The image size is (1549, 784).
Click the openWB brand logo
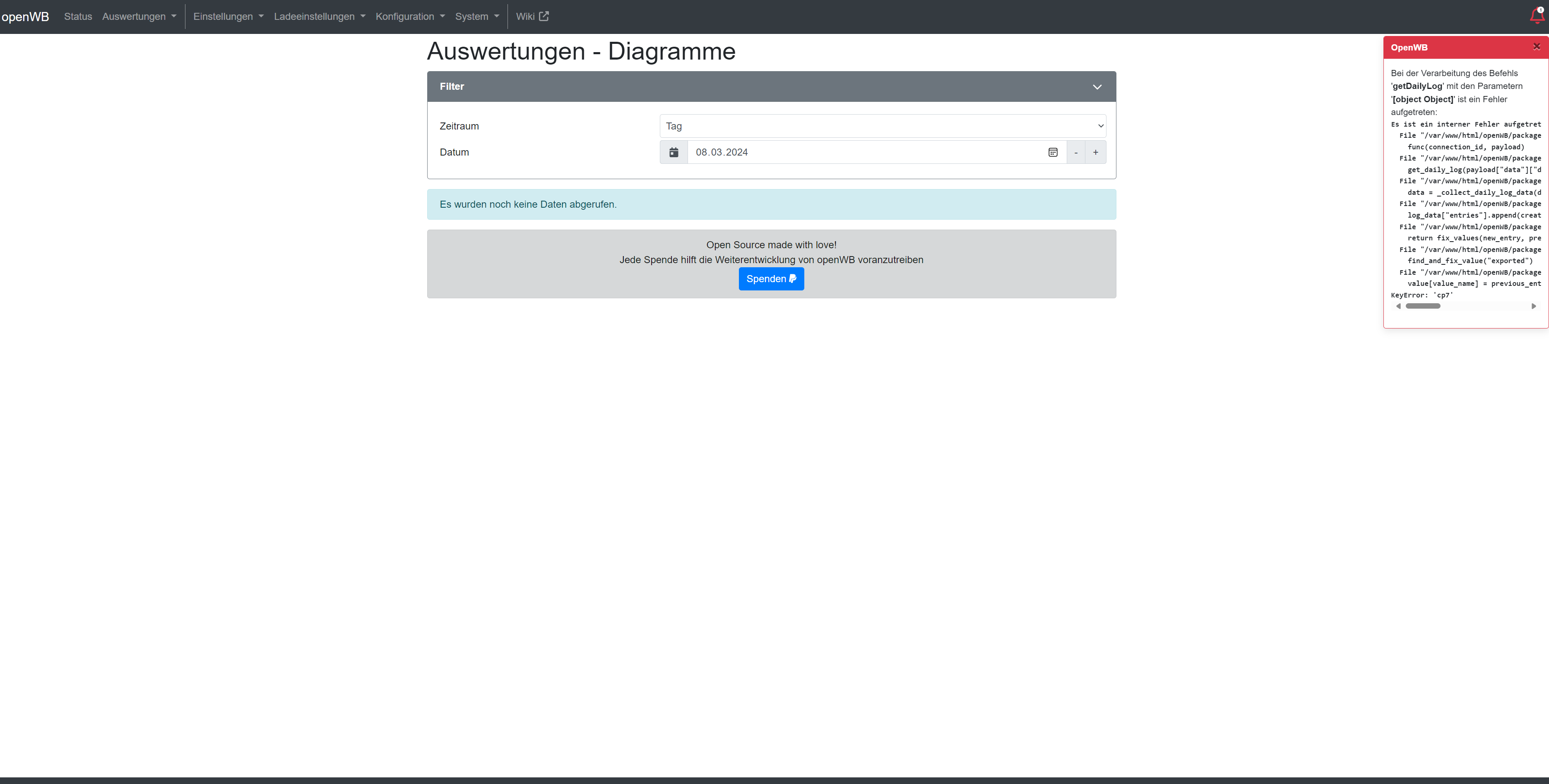(25, 16)
